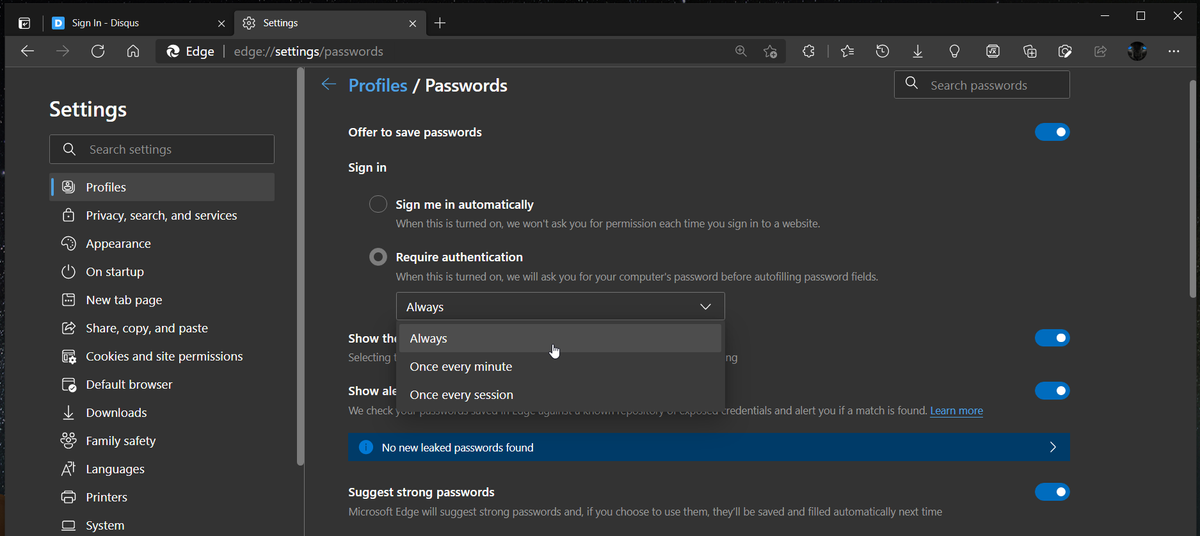Open the Downloads arrow toolbar icon
1200x536 pixels.
click(x=918, y=51)
